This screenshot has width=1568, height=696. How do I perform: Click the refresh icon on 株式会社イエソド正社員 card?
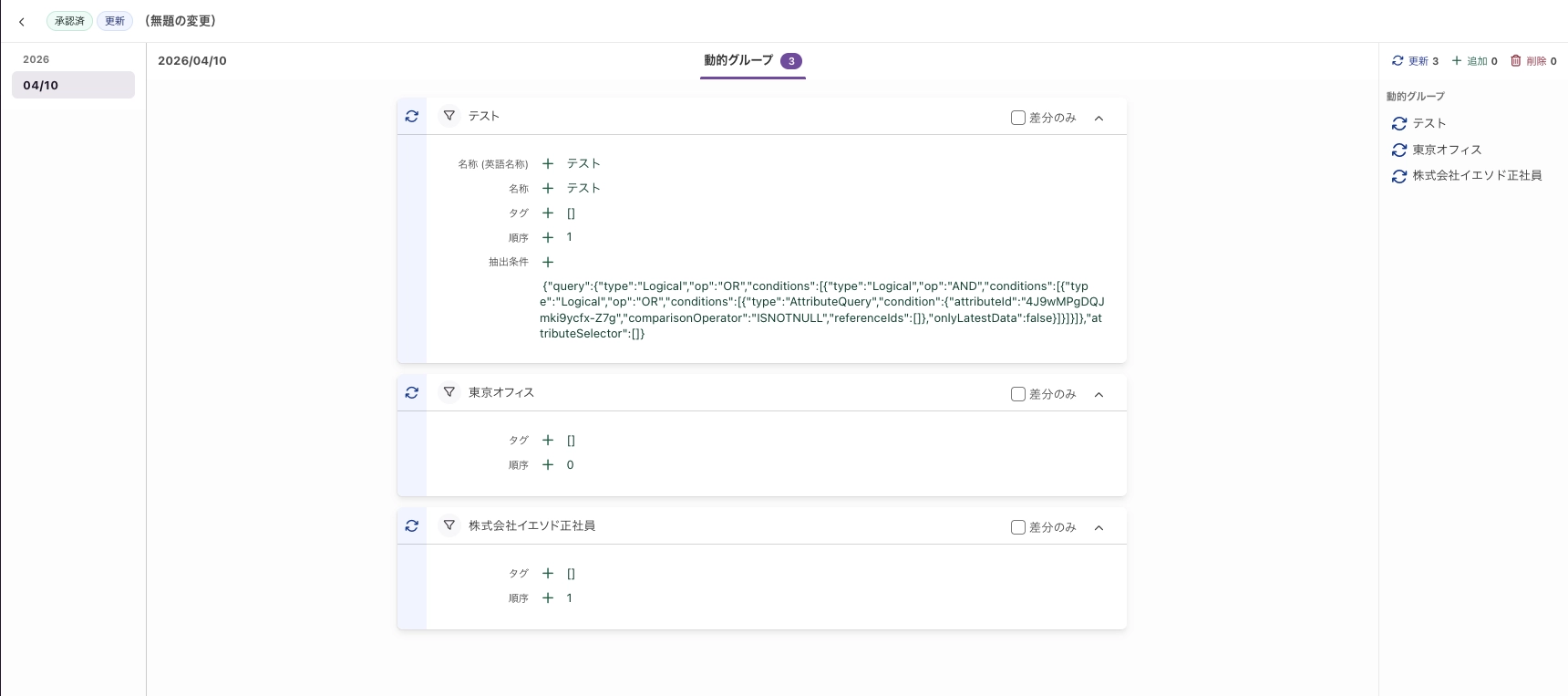click(412, 526)
